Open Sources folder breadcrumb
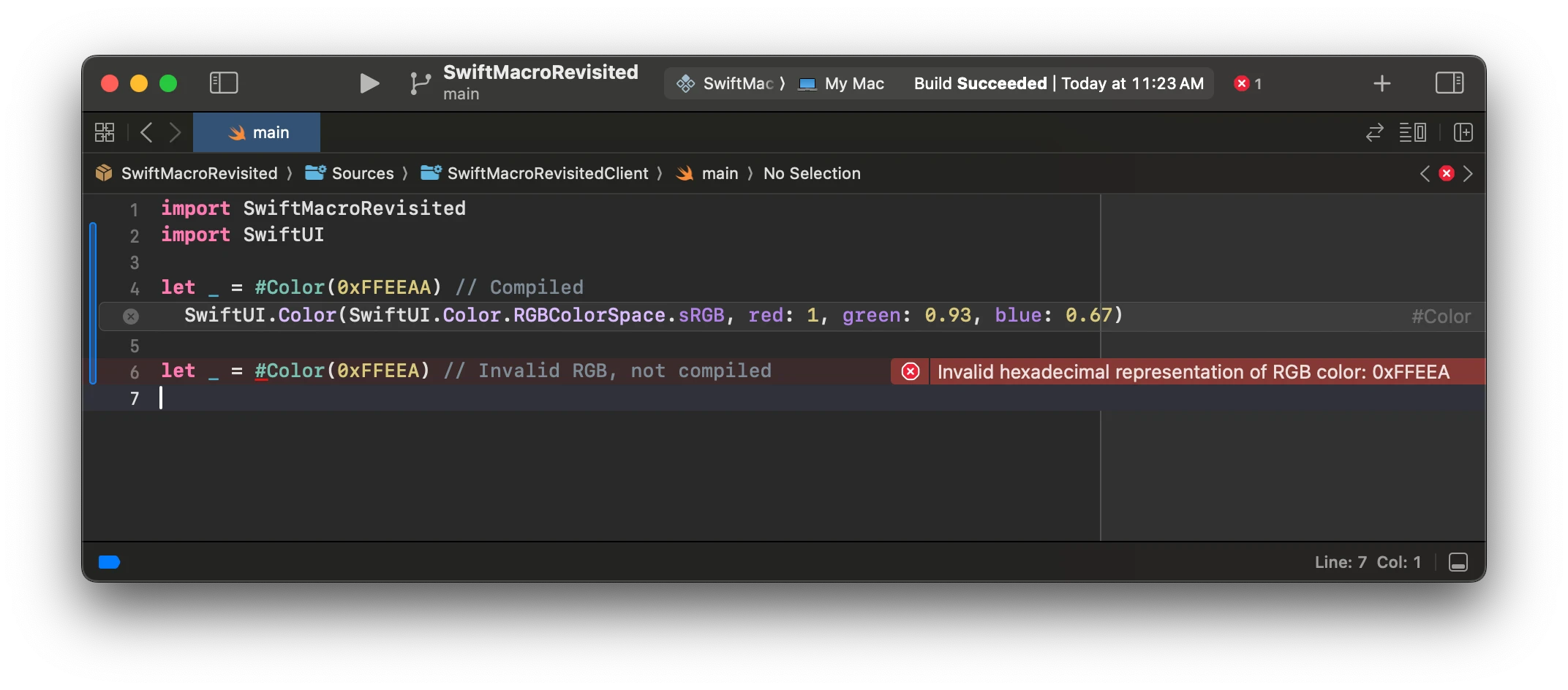This screenshot has width=1568, height=690. click(350, 173)
